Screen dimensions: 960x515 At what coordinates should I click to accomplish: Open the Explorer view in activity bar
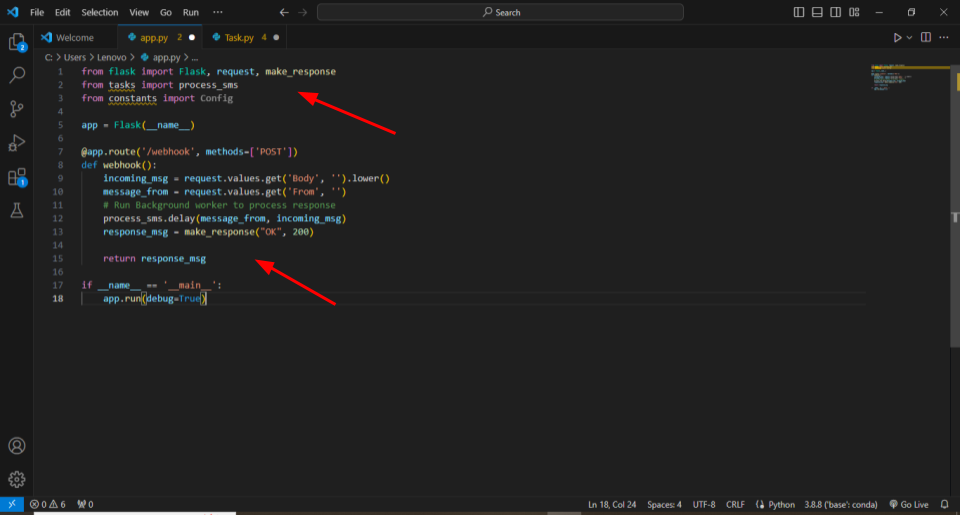pos(17,42)
